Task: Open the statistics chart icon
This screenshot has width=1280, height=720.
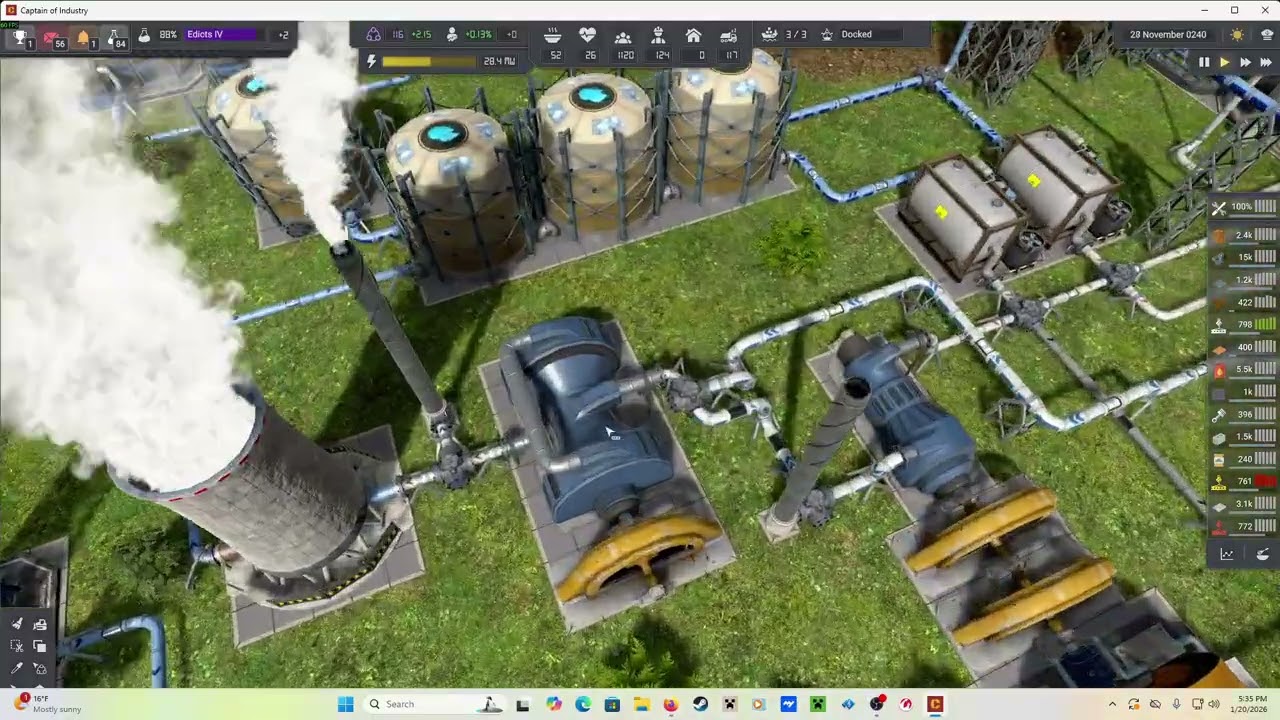Action: (1227, 554)
